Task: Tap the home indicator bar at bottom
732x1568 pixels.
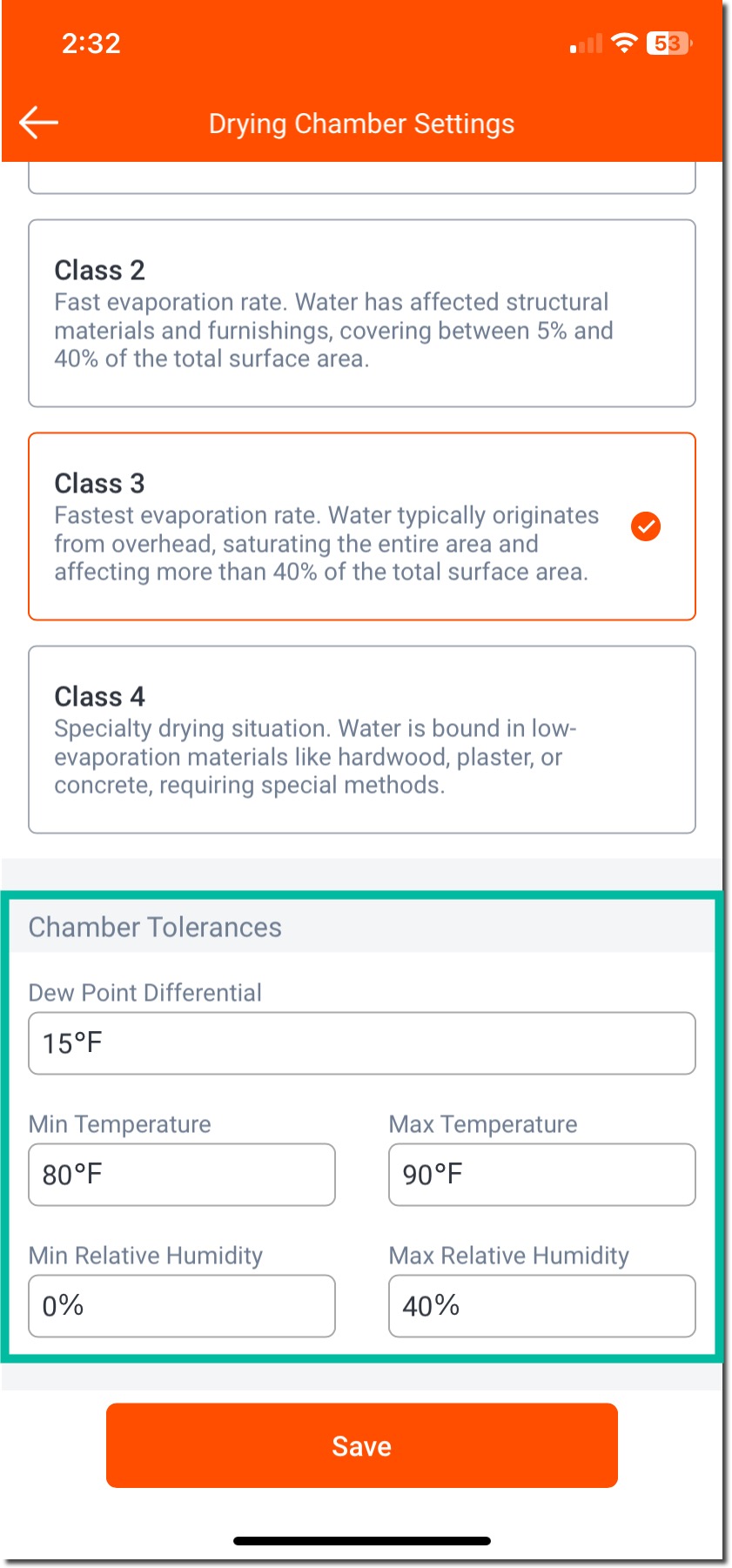Action: (361, 1541)
